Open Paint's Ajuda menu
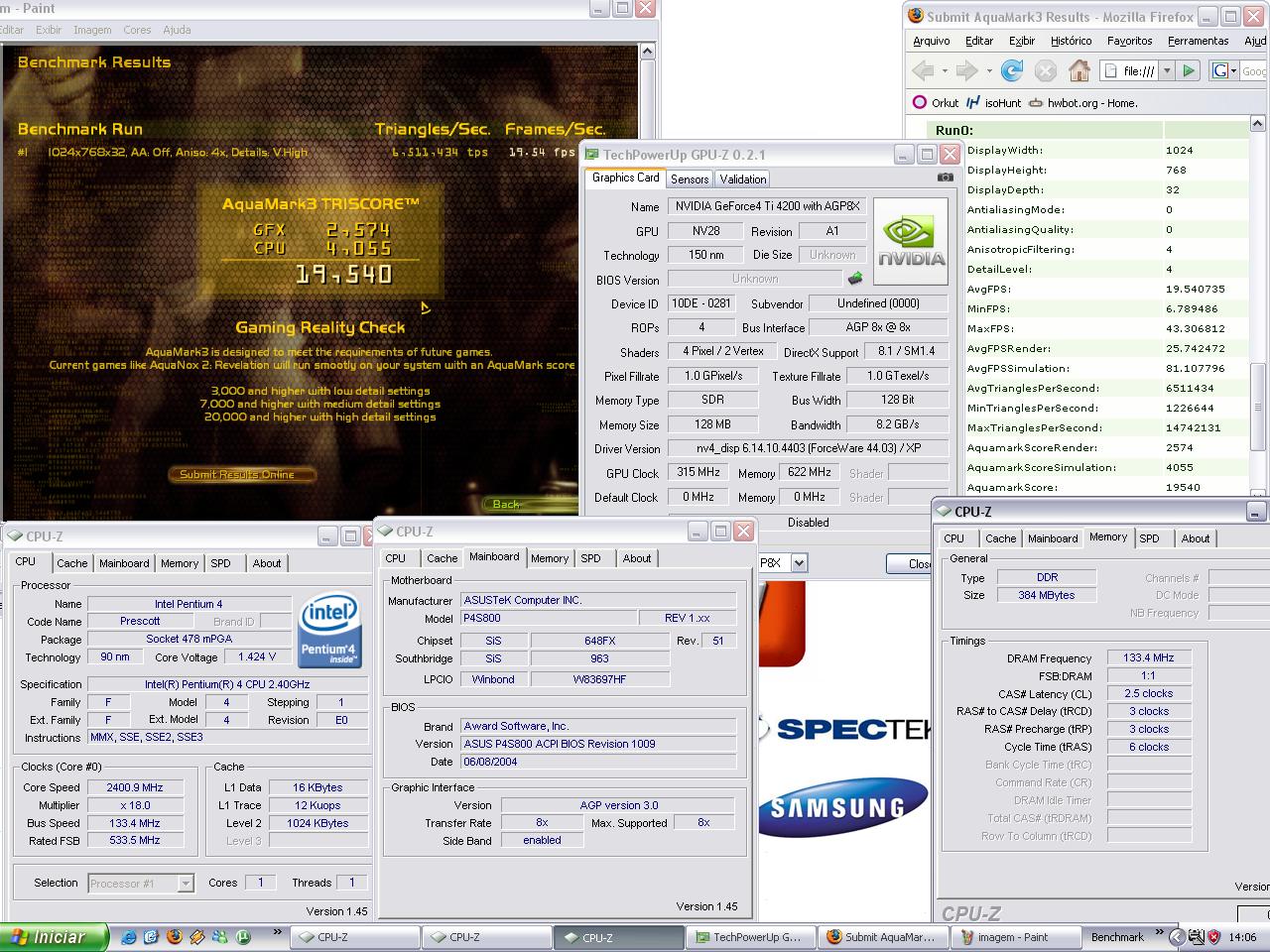Screen dimensions: 1270x952 point(177,30)
